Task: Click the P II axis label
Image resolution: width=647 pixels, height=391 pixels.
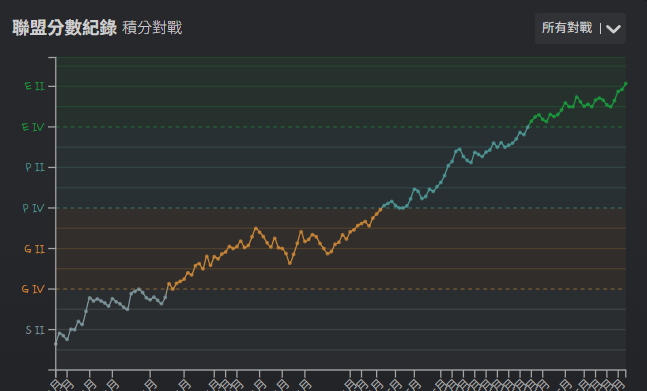Action: click(x=35, y=167)
